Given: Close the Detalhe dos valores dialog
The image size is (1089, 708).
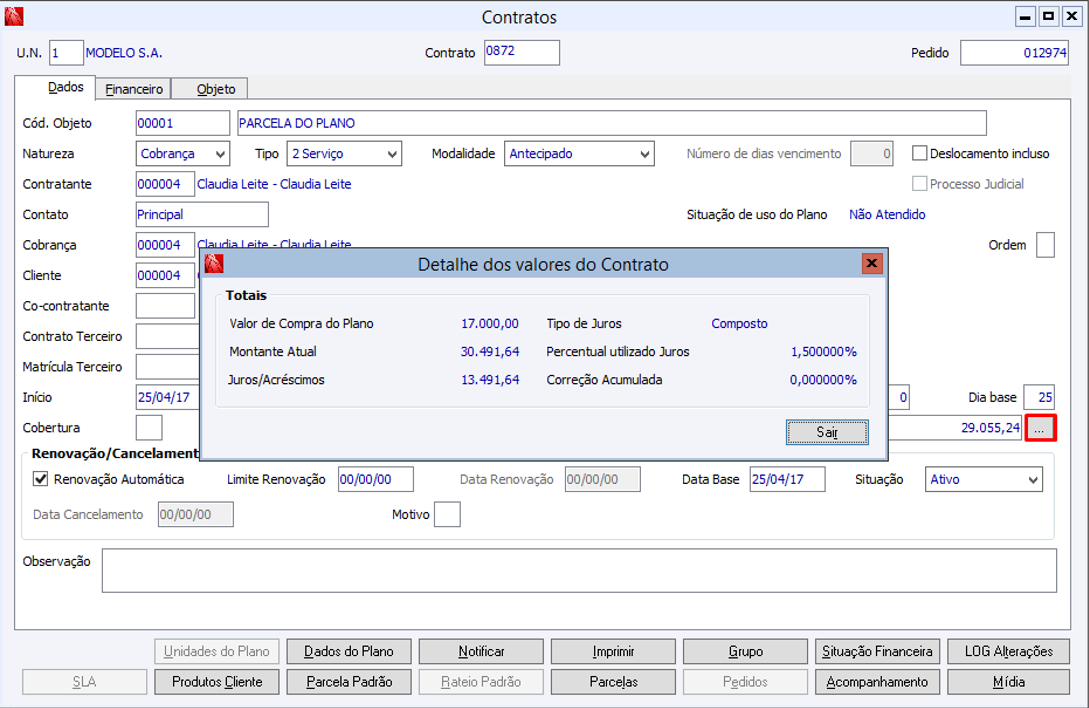Looking at the screenshot, I should coord(872,264).
